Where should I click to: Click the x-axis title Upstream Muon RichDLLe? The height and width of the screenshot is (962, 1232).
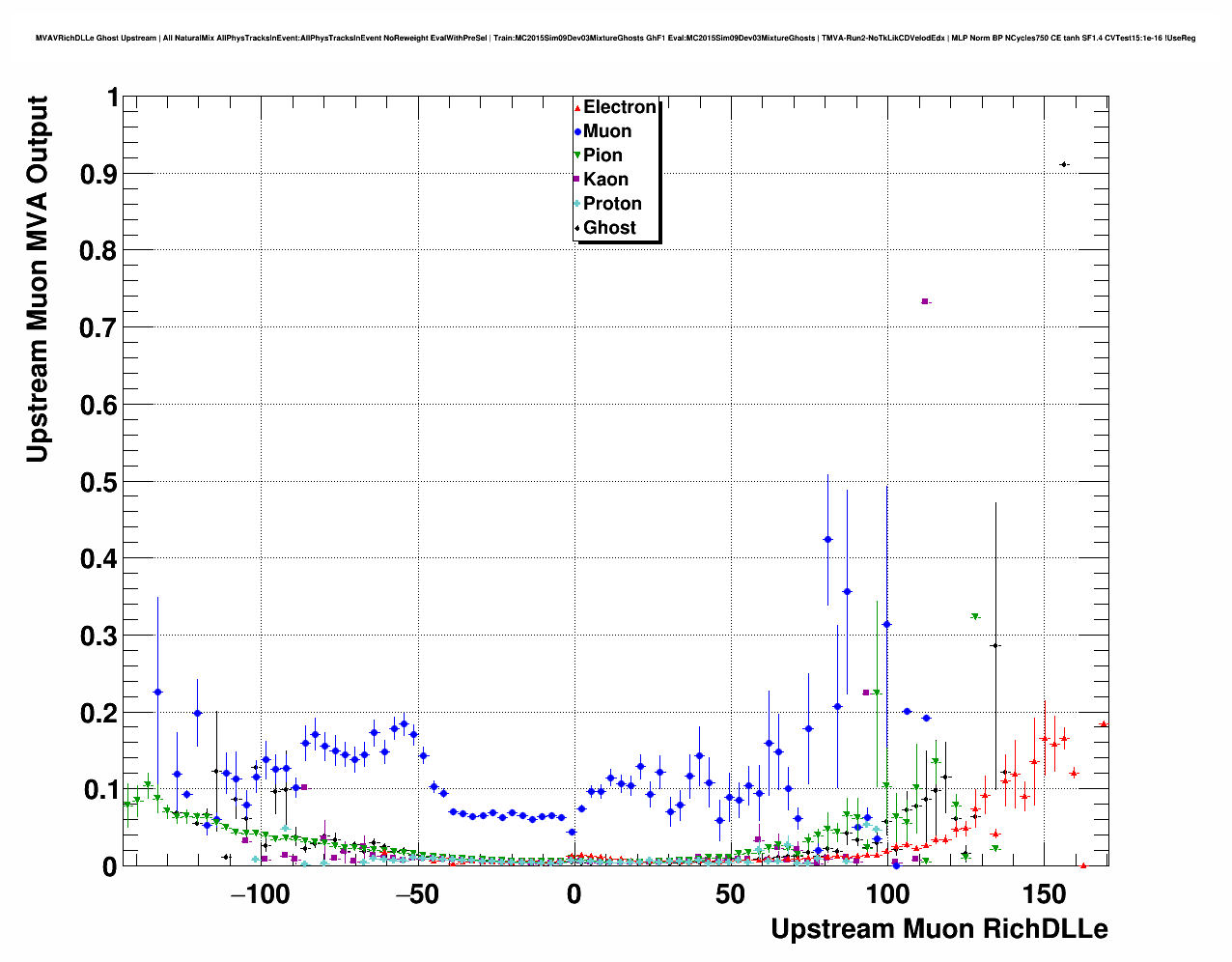(939, 930)
